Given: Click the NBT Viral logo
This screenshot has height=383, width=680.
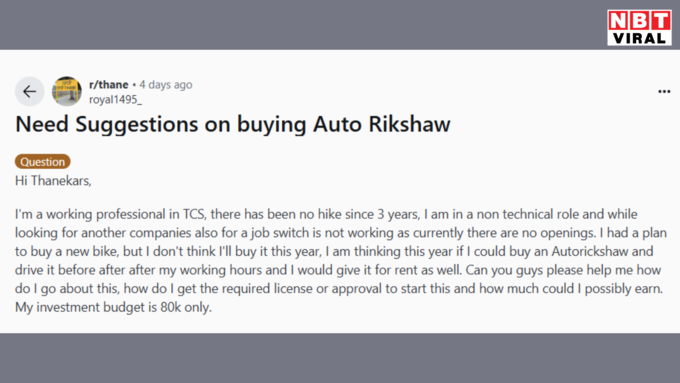Looking at the screenshot, I should point(639,27).
